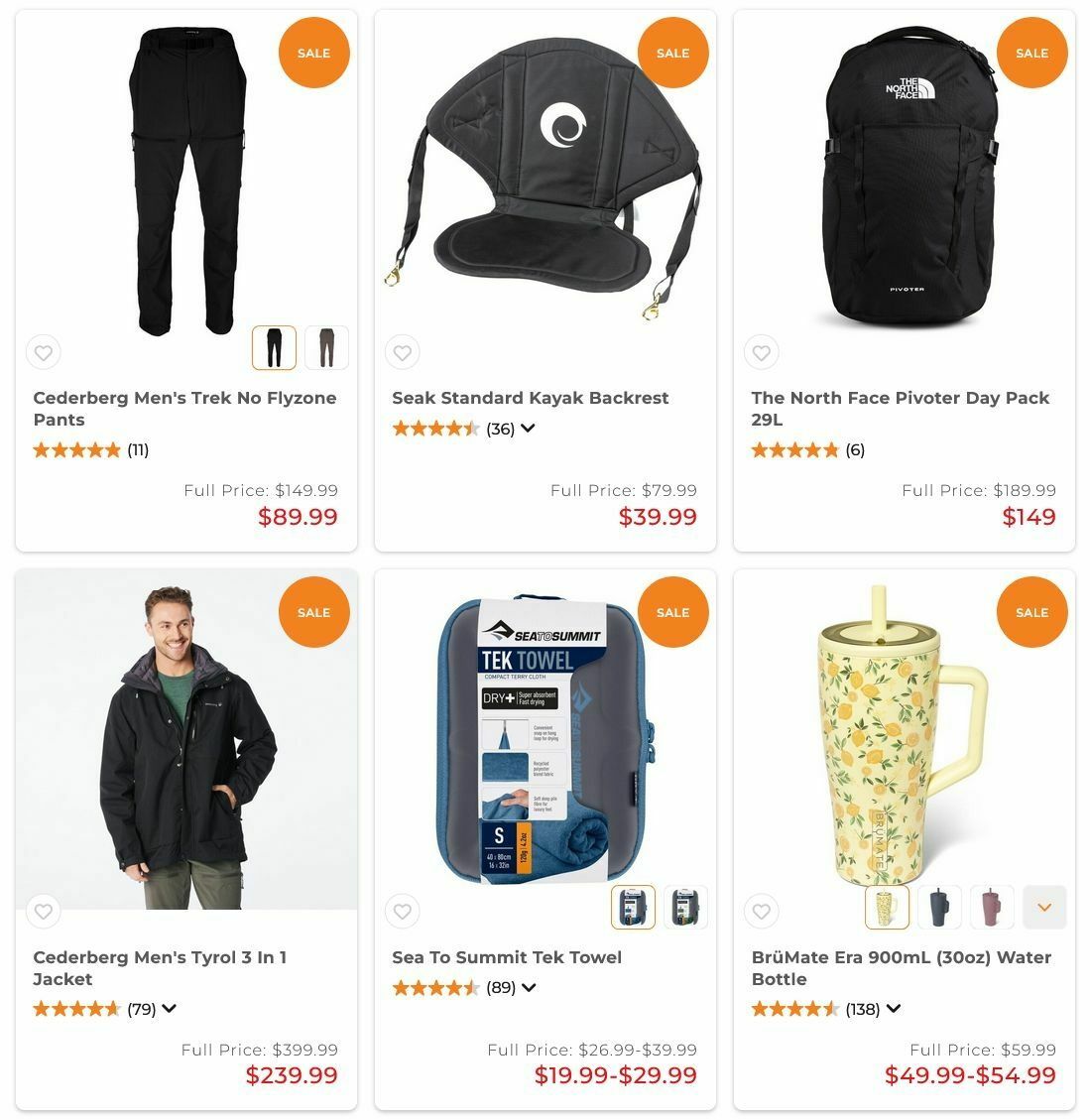Save Cederberg Tyrol Jacket via heart icon
Image resolution: width=1090 pixels, height=1120 pixels.
tap(44, 912)
